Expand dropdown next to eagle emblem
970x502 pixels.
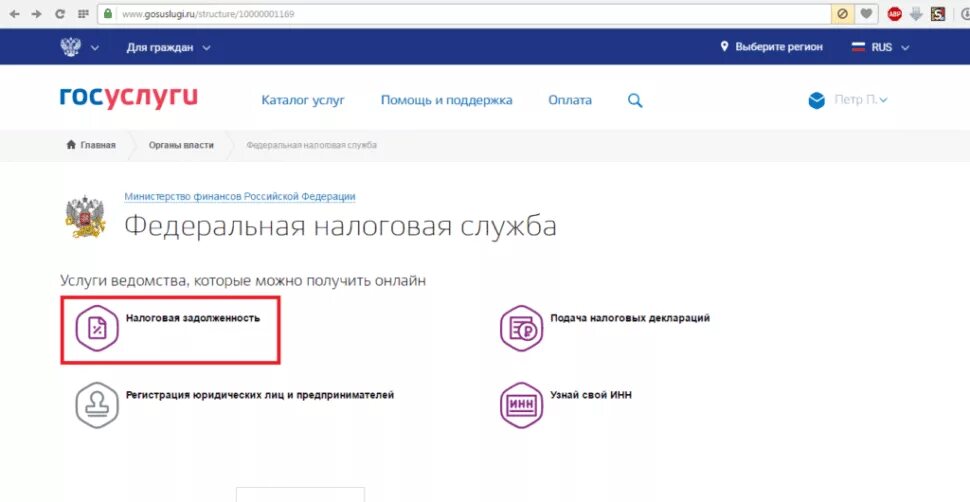[x=95, y=48]
